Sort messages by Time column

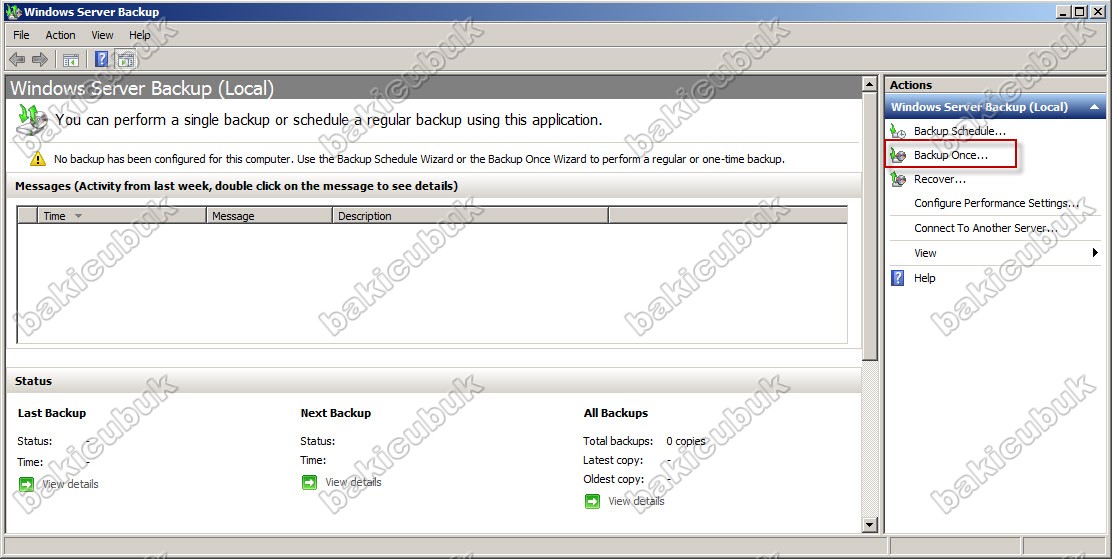[122, 216]
